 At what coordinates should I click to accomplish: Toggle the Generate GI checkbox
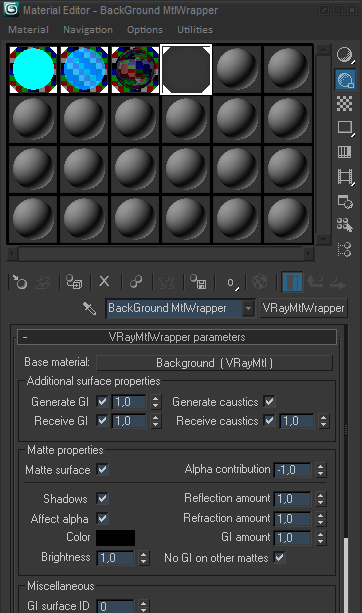tap(102, 401)
